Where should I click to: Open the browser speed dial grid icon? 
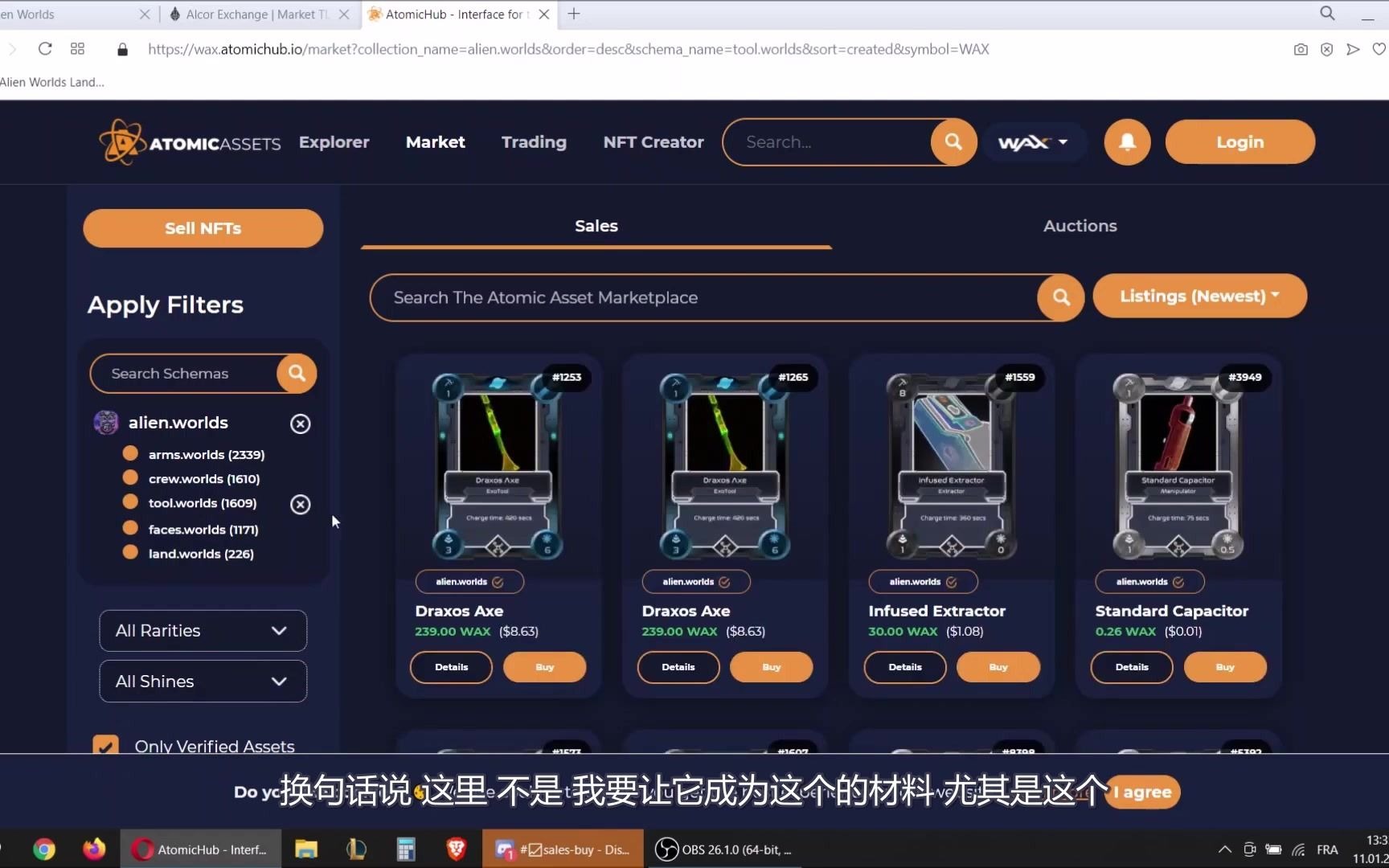coord(77,49)
